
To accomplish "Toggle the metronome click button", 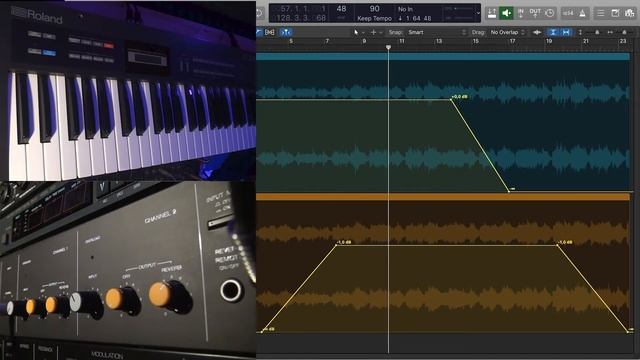I will (582, 13).
